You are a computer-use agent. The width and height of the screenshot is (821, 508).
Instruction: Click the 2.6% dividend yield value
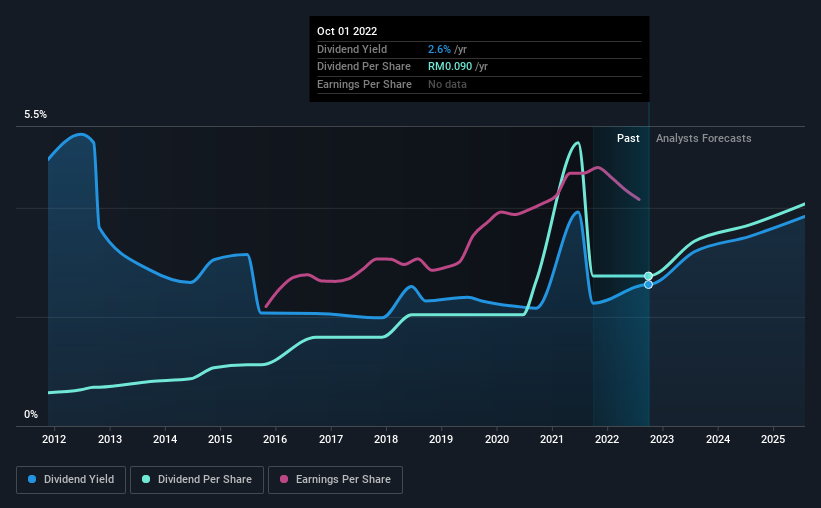[439, 49]
